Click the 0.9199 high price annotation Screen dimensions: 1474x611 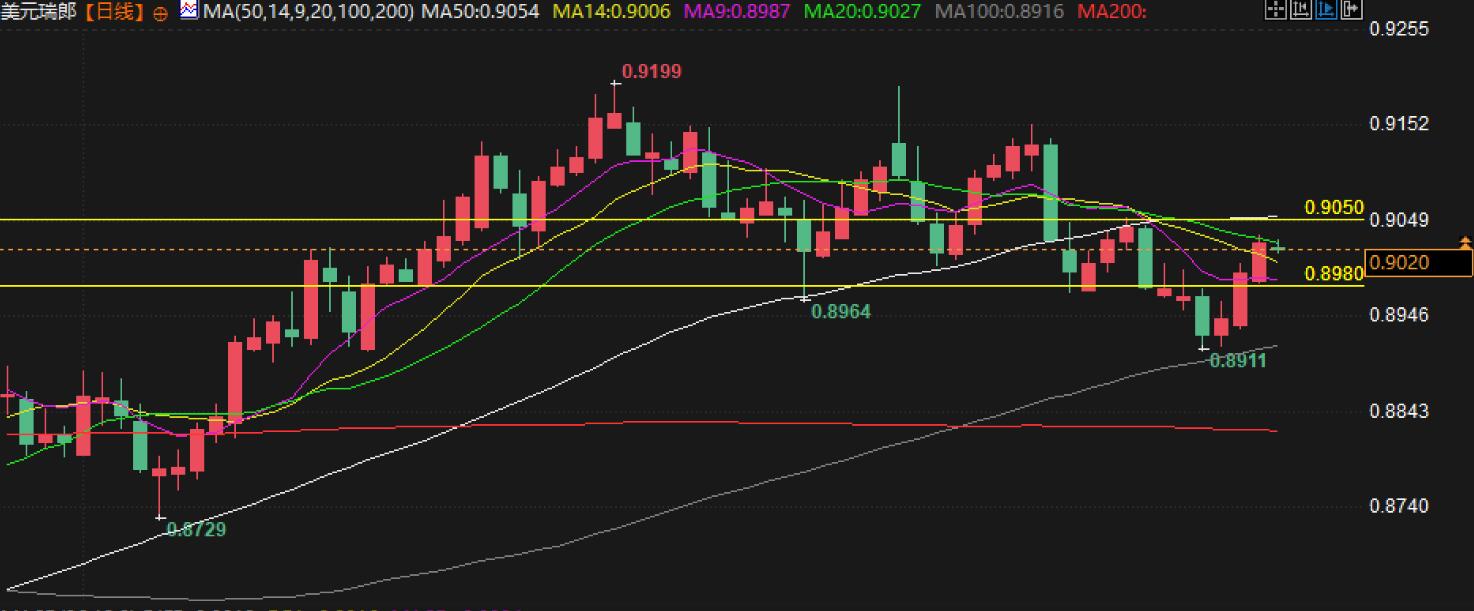pyautogui.click(x=651, y=71)
